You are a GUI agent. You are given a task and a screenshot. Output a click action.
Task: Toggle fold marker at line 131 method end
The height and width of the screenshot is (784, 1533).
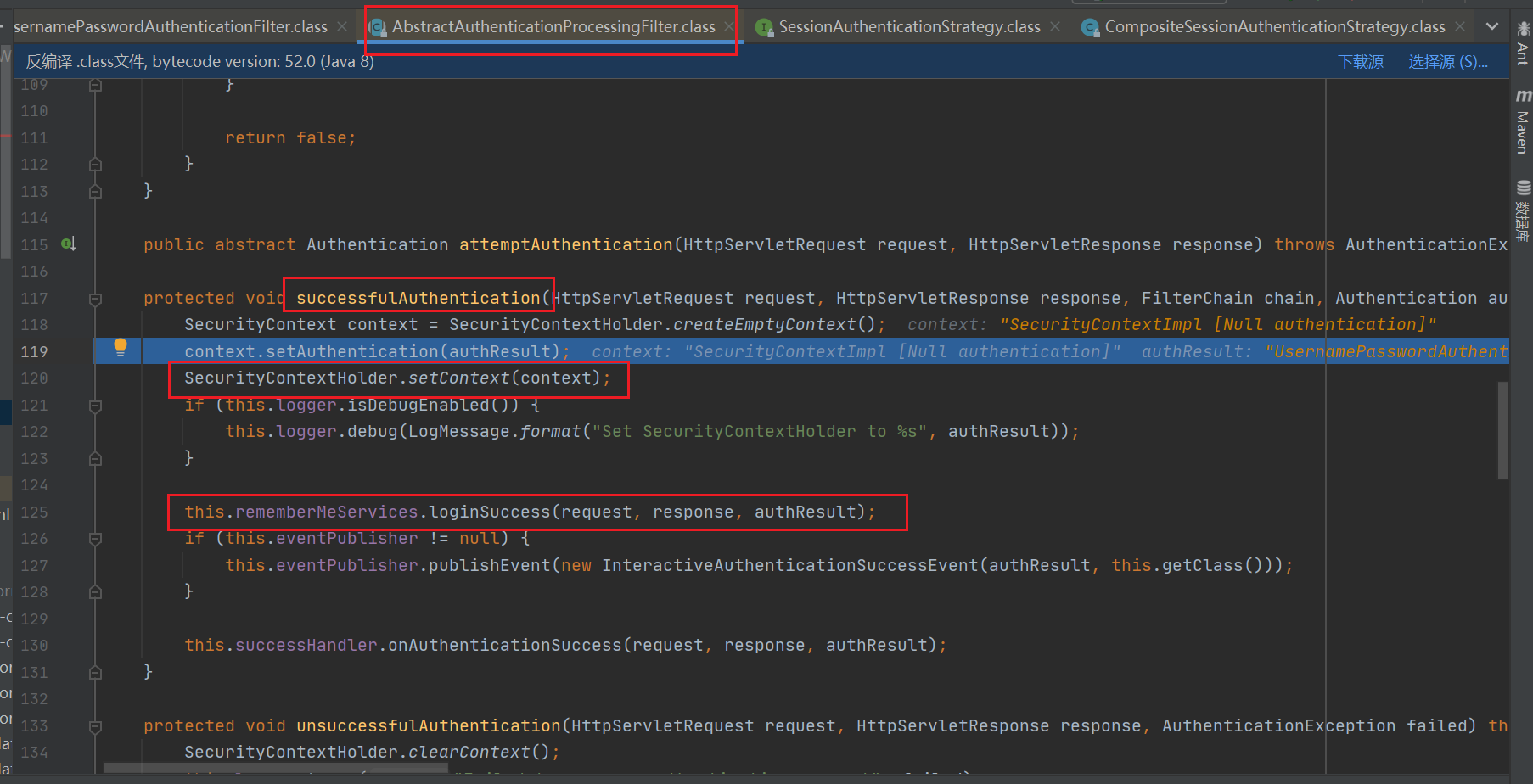[x=95, y=673]
